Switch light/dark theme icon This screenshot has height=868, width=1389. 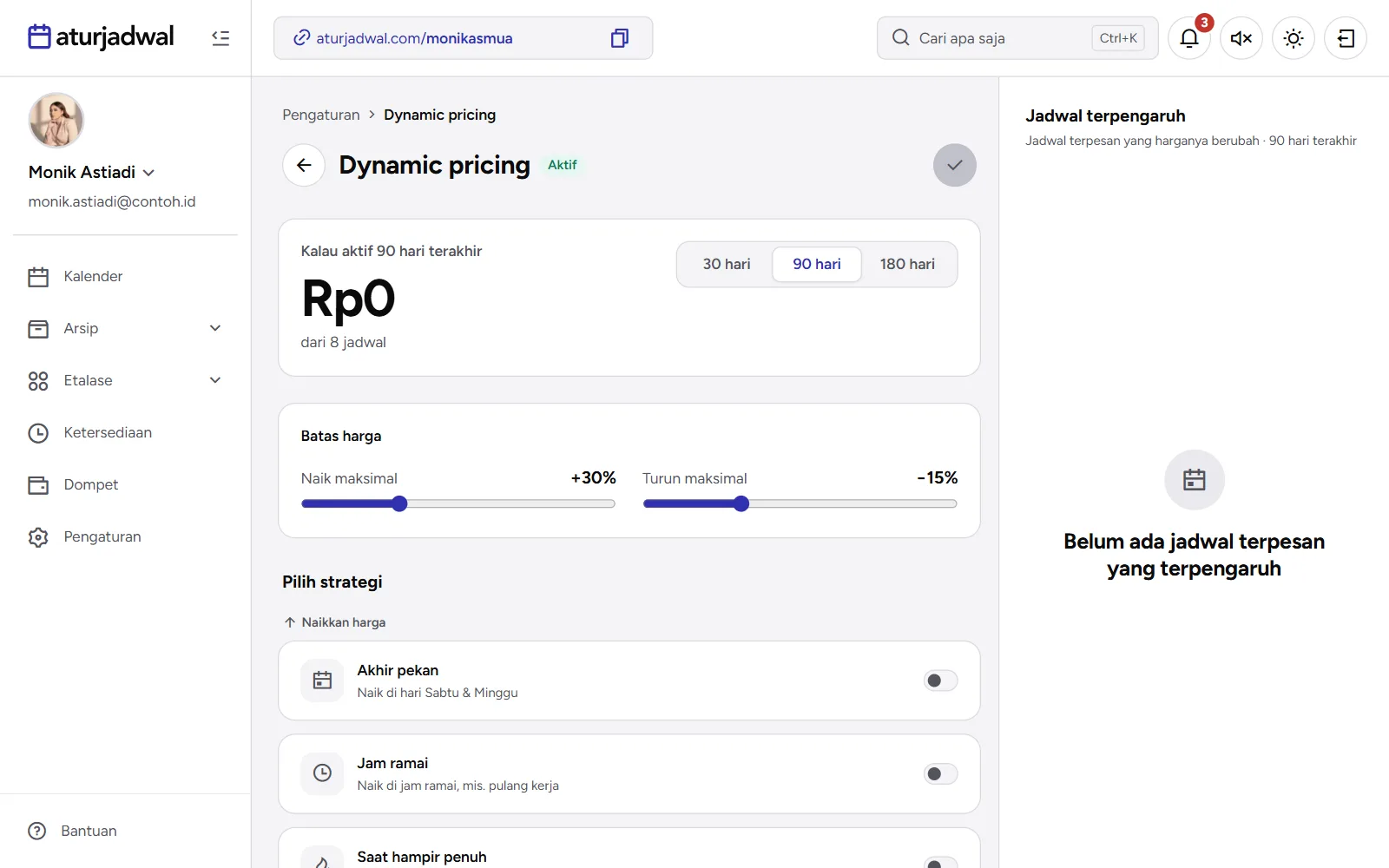(x=1294, y=38)
